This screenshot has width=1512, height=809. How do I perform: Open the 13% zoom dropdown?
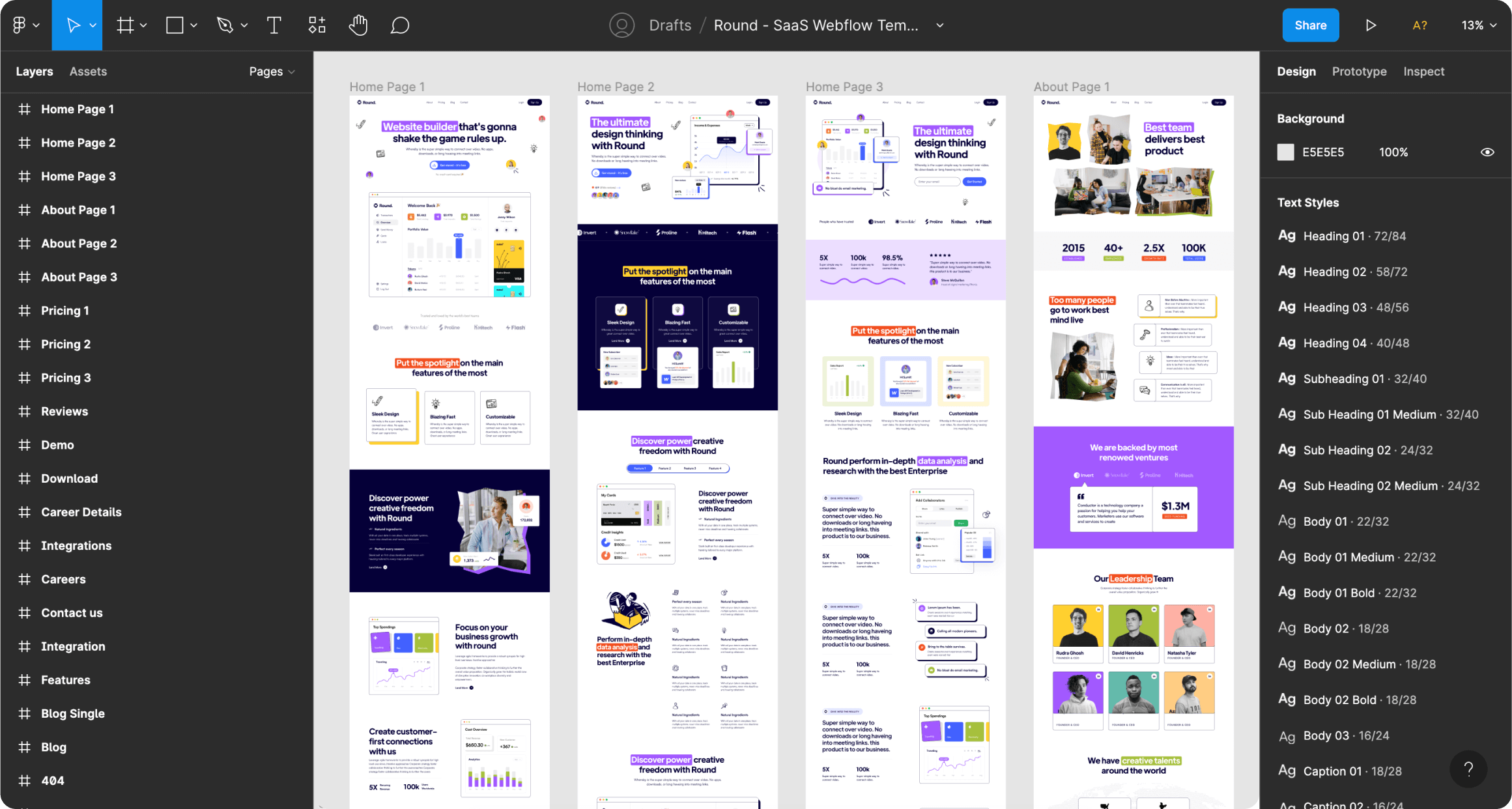[1479, 25]
